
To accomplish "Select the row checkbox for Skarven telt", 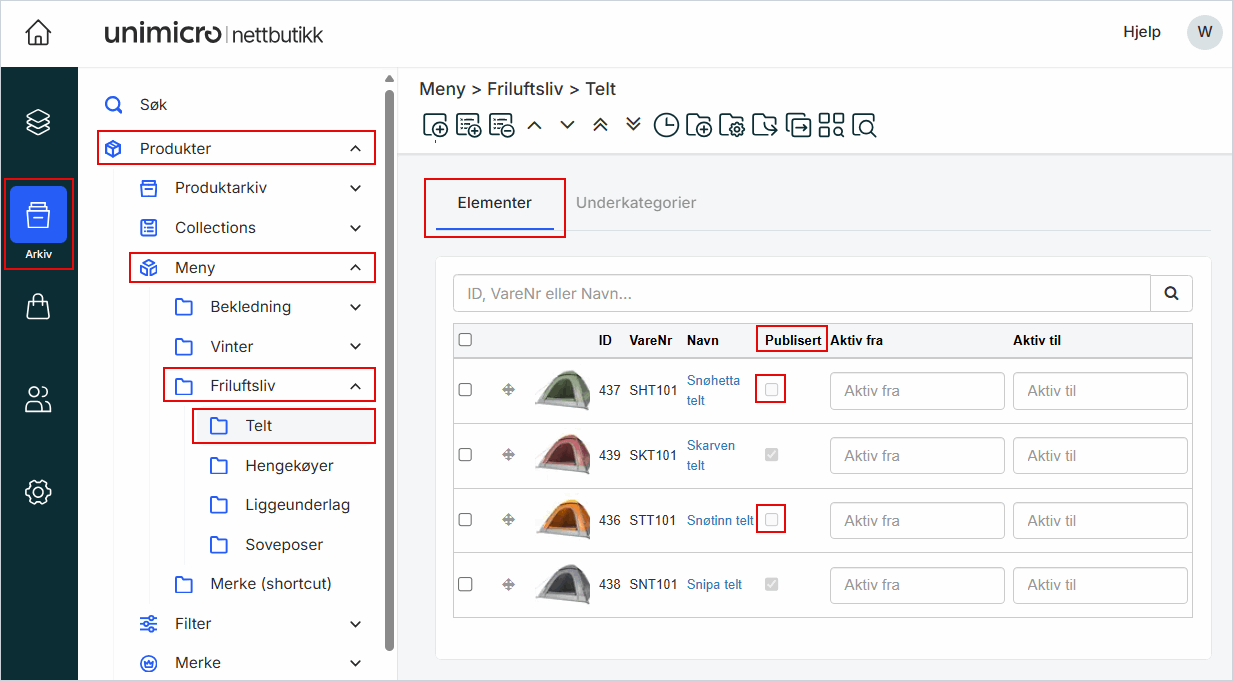I will pyautogui.click(x=465, y=455).
